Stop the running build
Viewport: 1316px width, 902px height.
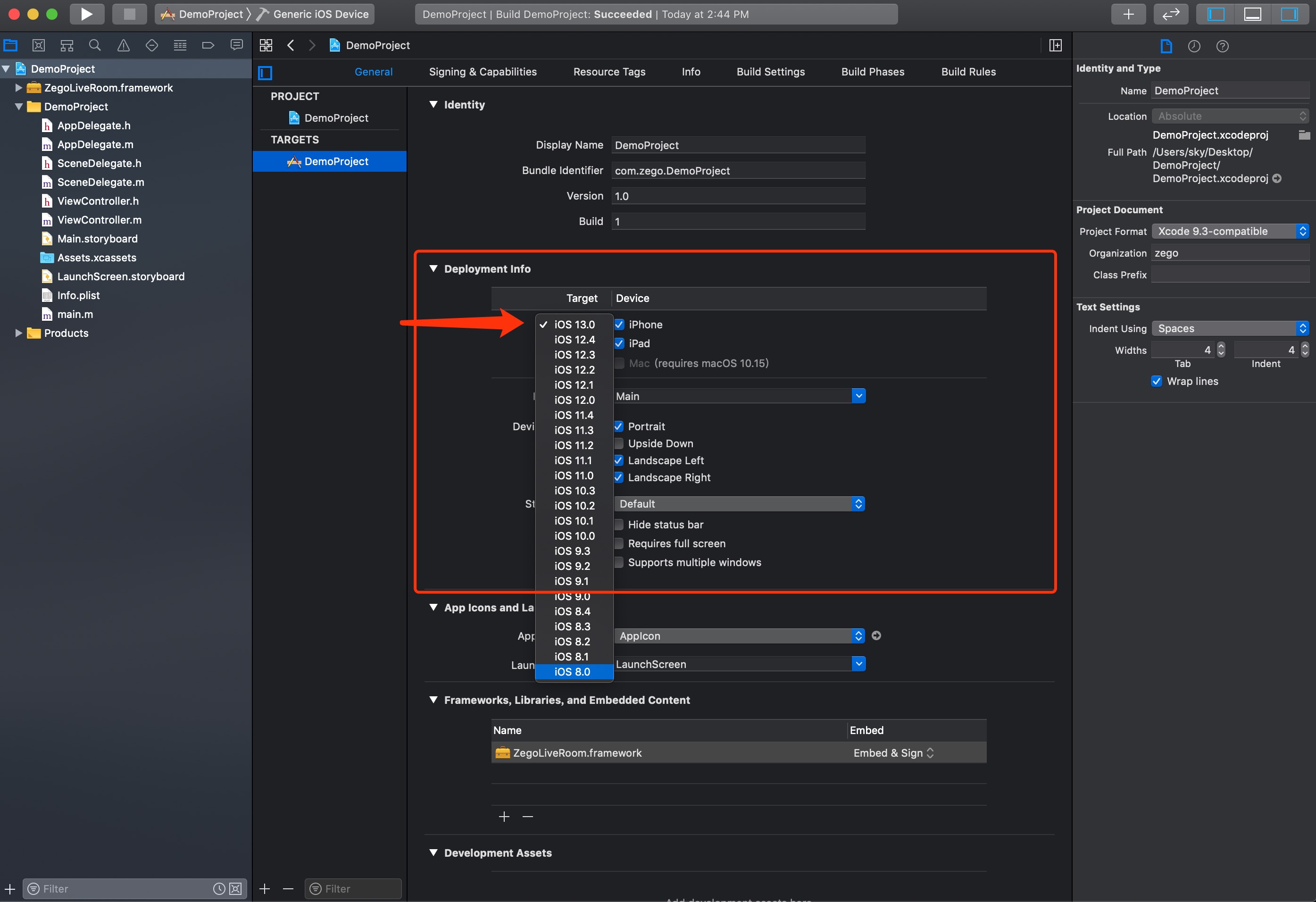click(130, 14)
